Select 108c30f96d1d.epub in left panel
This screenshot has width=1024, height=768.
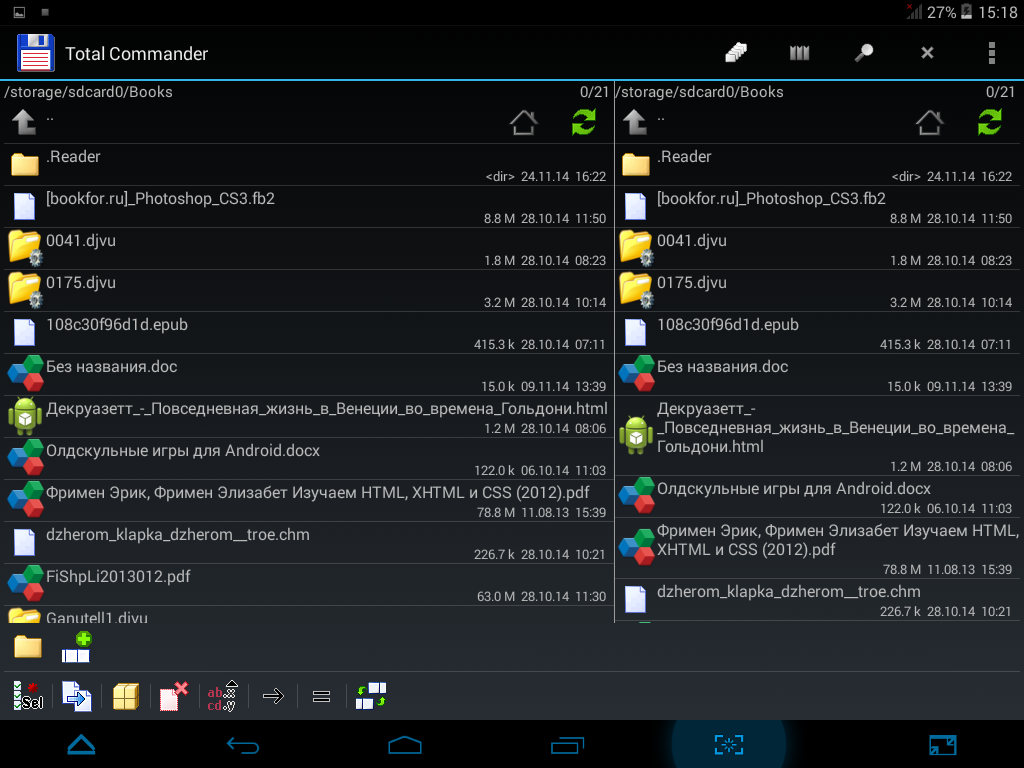click(x=308, y=333)
